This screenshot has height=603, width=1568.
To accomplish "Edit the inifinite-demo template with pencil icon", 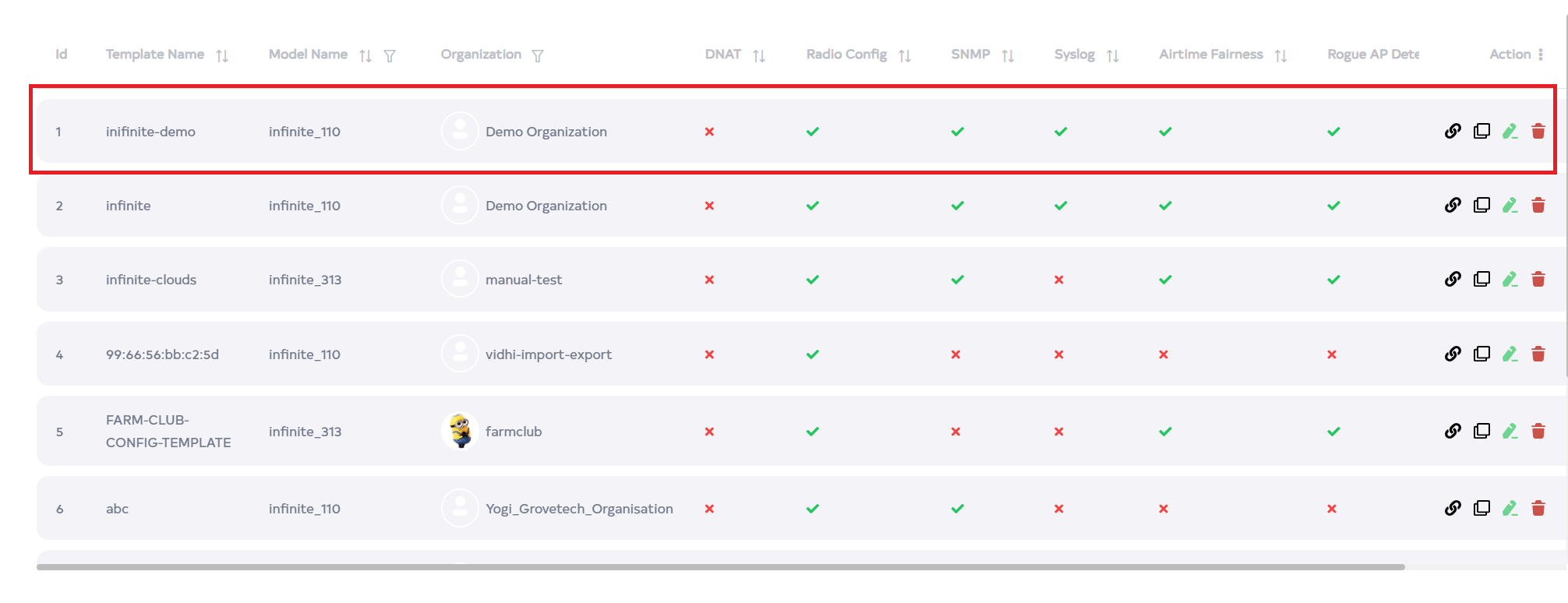I will pyautogui.click(x=1510, y=131).
